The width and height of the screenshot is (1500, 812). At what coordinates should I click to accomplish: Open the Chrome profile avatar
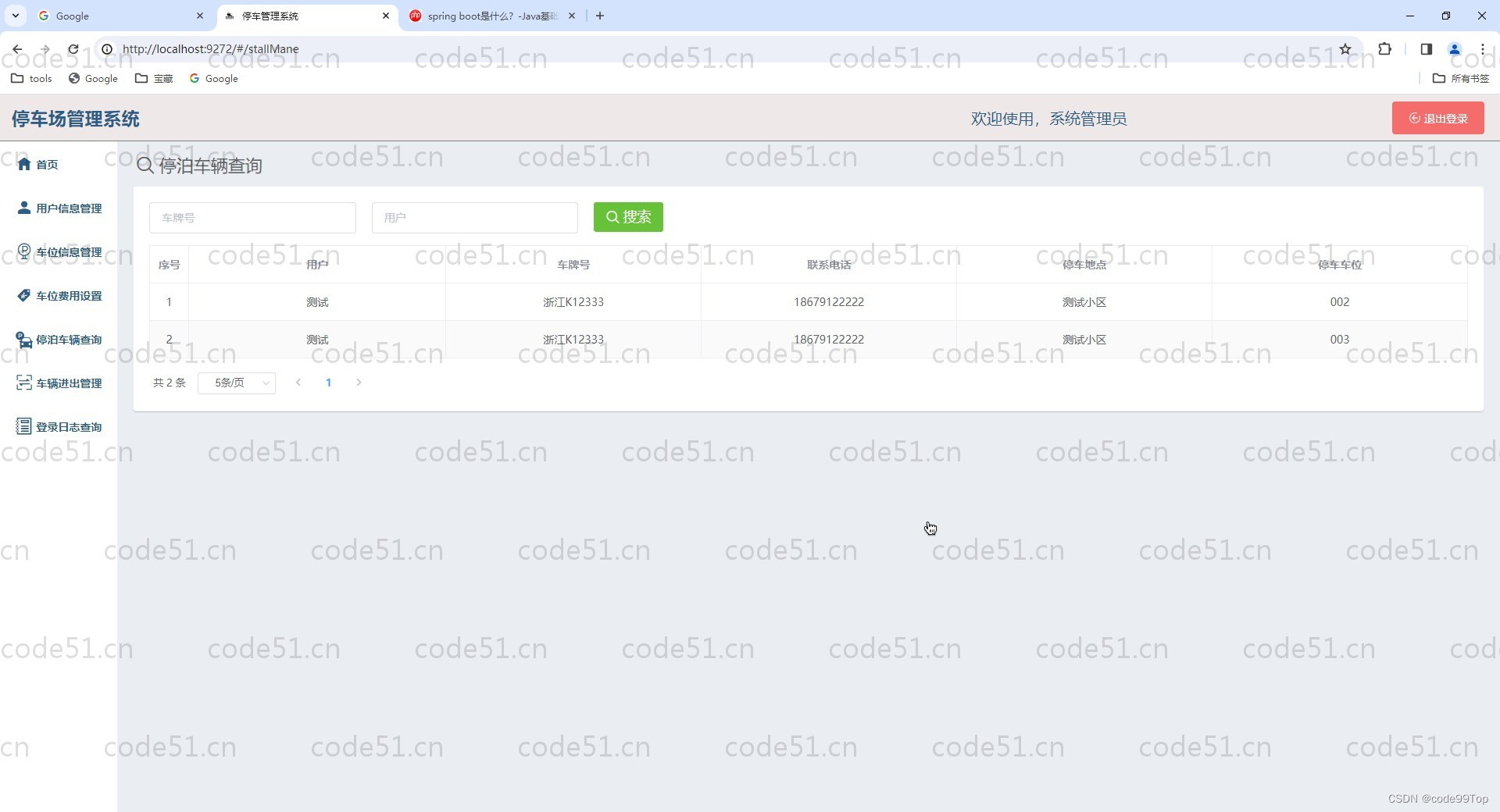(x=1455, y=48)
